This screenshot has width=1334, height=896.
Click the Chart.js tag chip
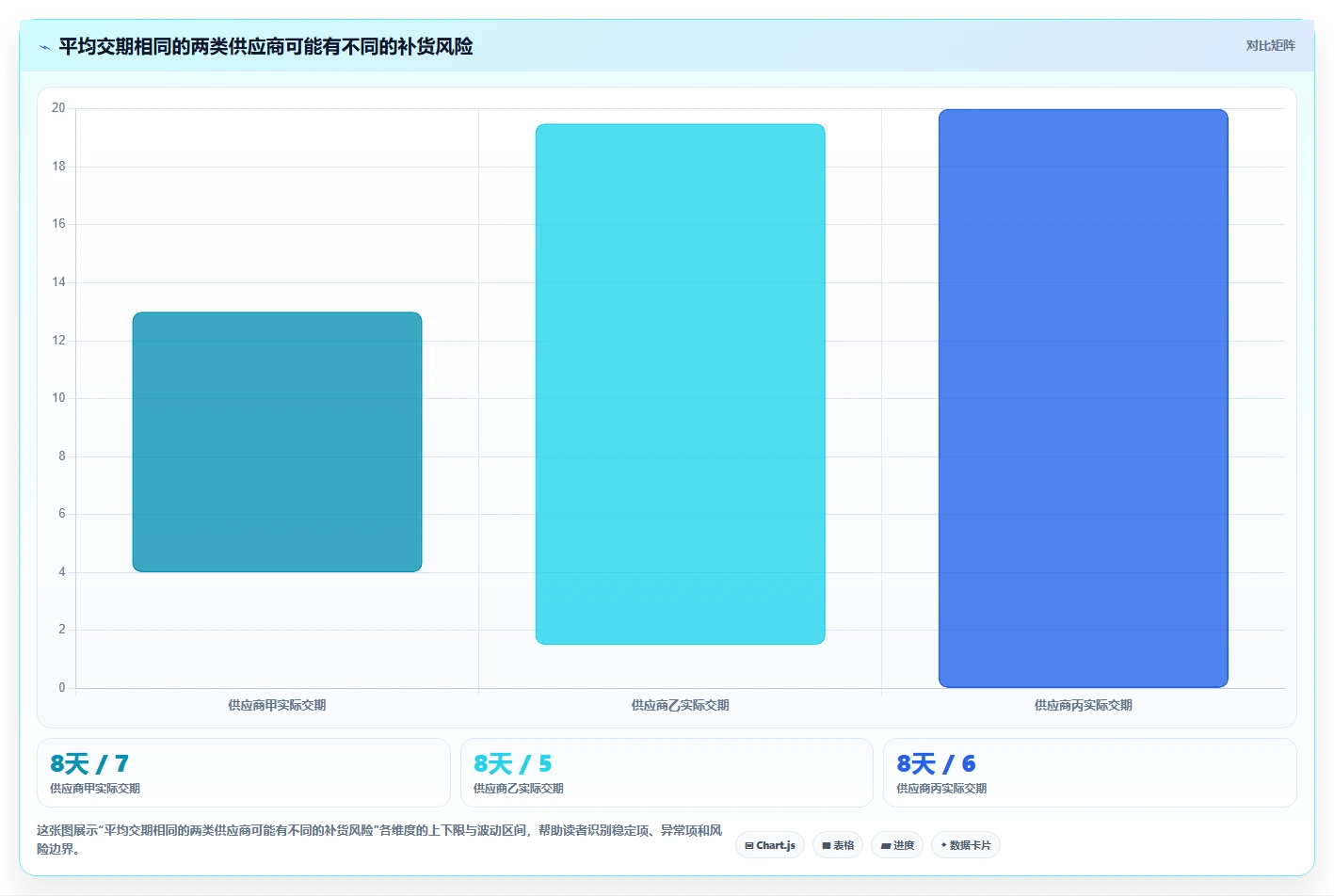tap(770, 845)
